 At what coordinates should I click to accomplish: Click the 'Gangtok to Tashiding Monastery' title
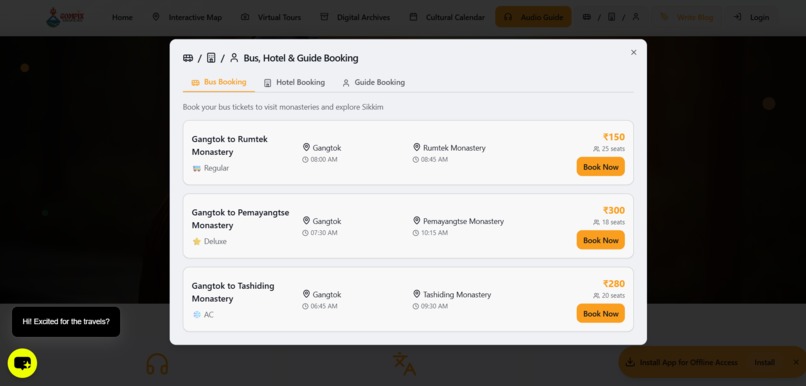[x=233, y=292]
